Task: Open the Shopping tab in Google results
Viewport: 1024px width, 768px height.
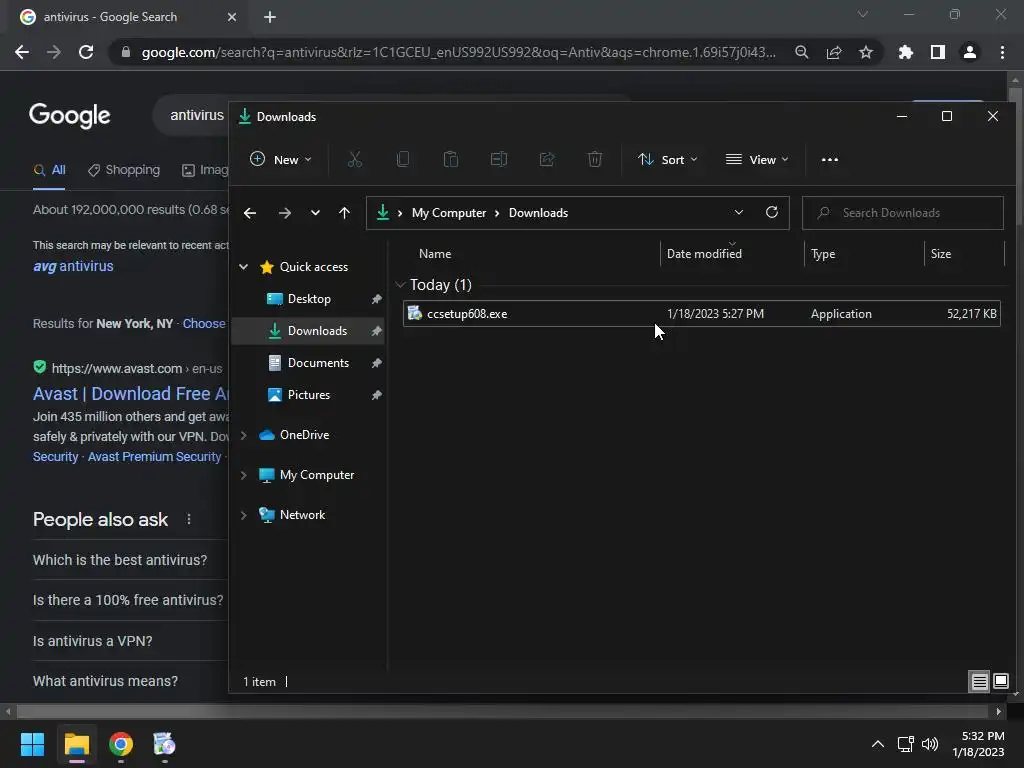Action: (124, 170)
